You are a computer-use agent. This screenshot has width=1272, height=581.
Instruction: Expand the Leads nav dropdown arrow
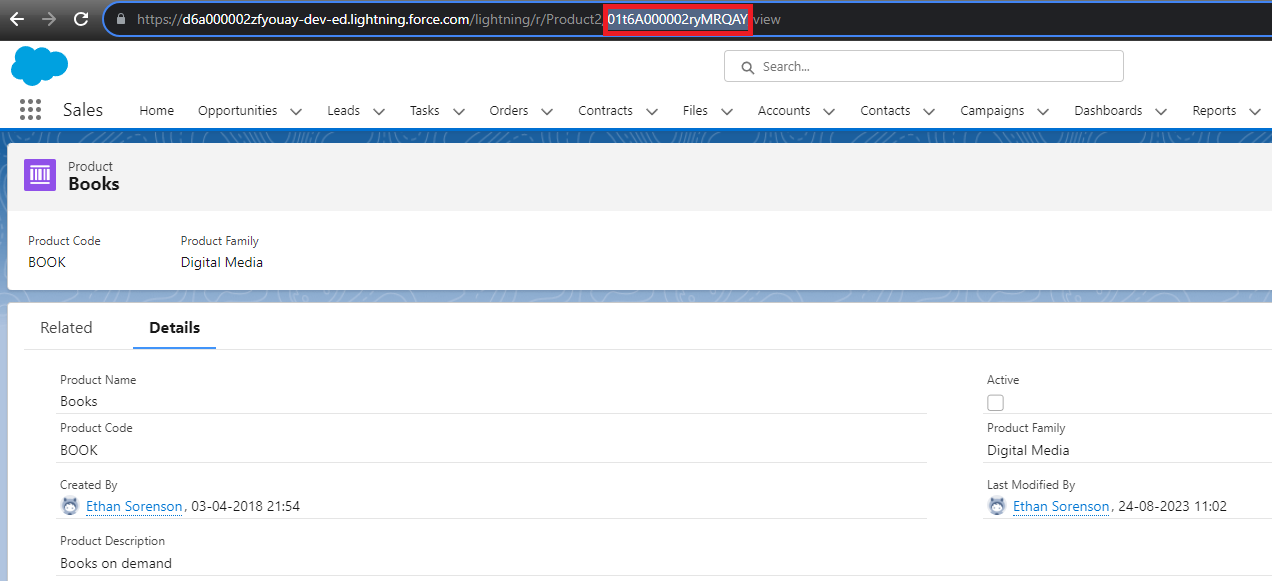(x=379, y=111)
